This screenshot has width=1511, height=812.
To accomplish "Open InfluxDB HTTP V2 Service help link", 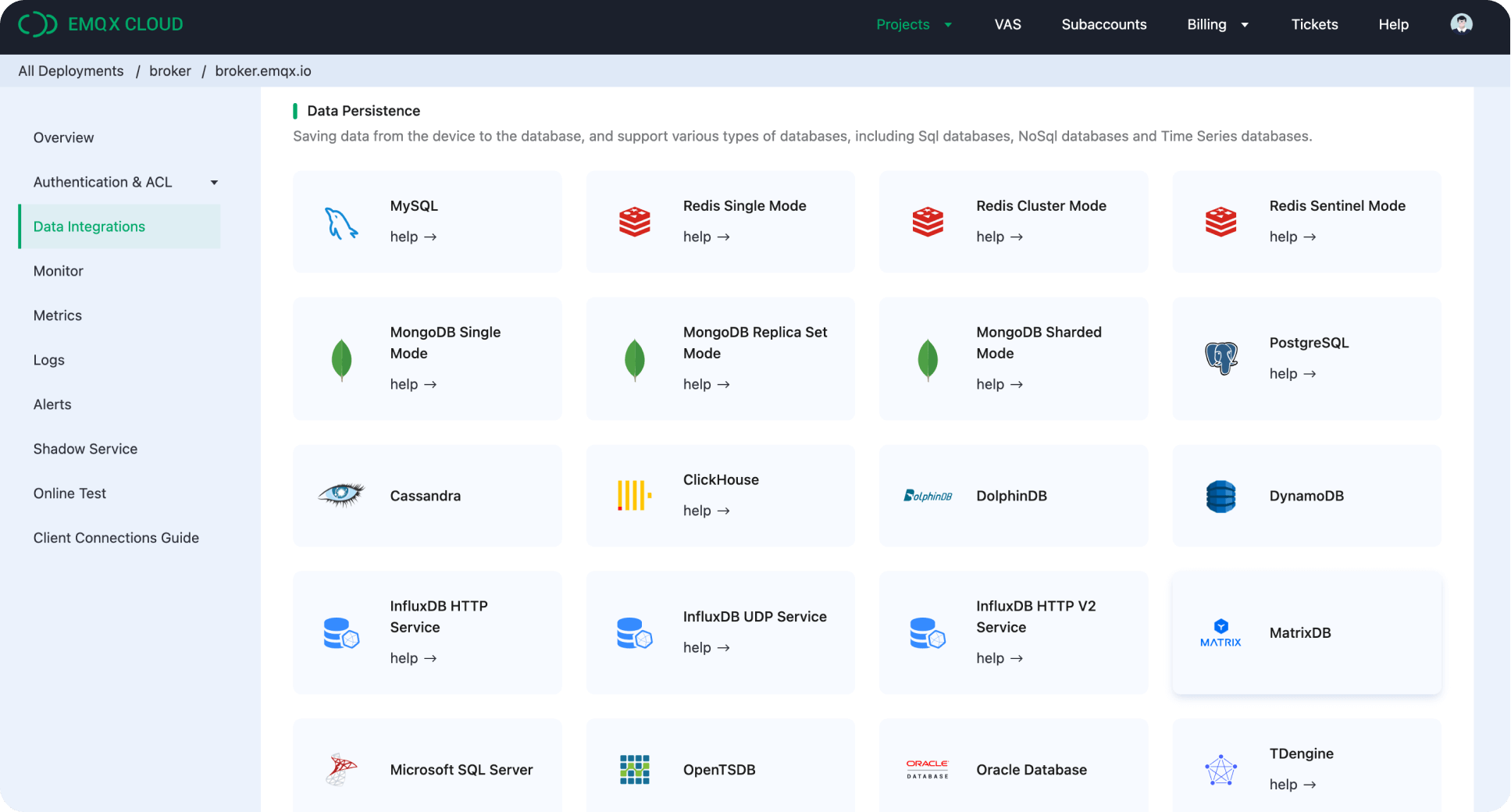I will [999, 658].
